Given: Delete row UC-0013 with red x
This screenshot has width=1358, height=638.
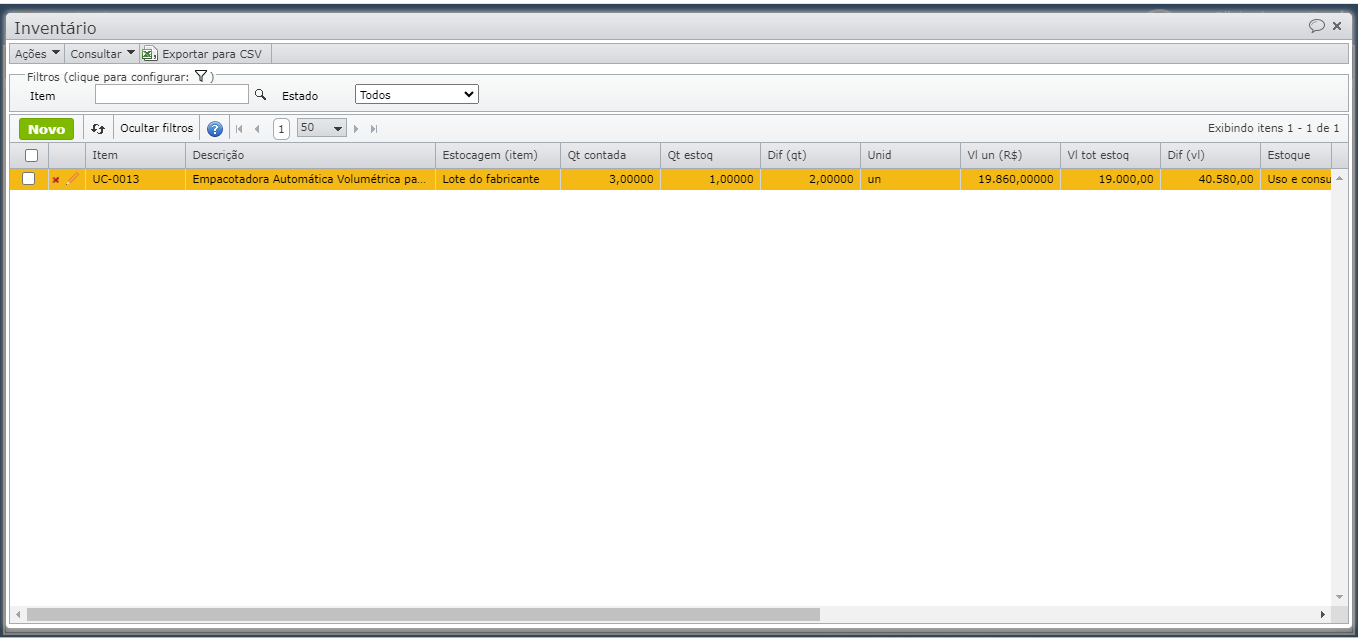Looking at the screenshot, I should point(56,180).
